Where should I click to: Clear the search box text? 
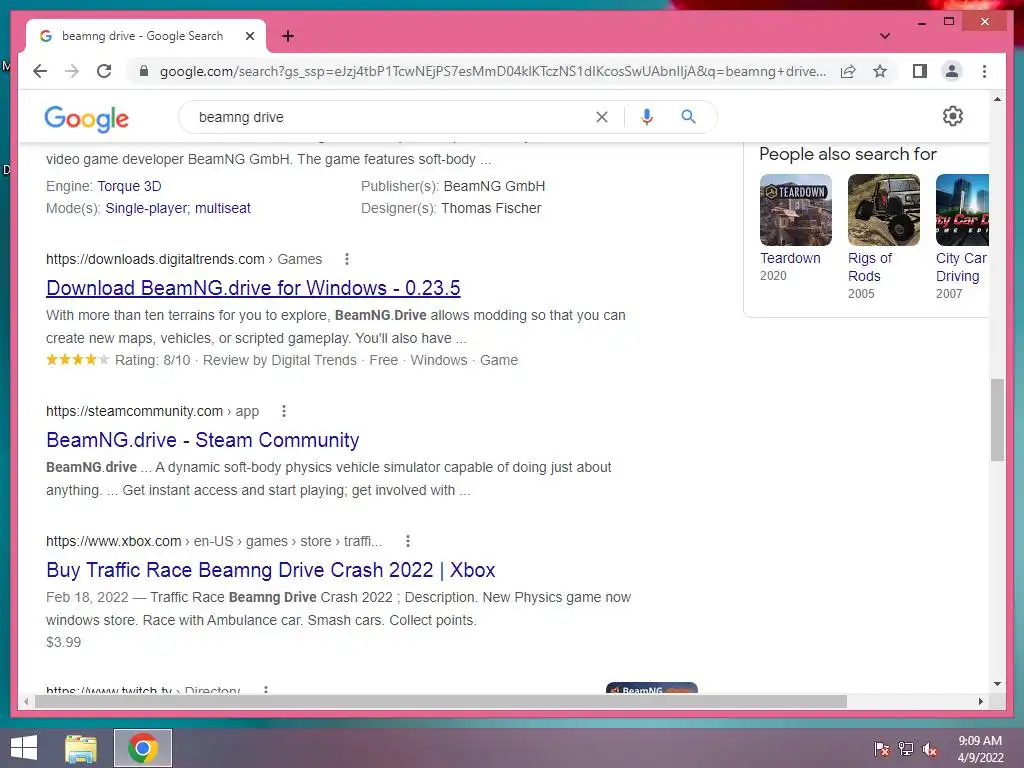coord(601,117)
